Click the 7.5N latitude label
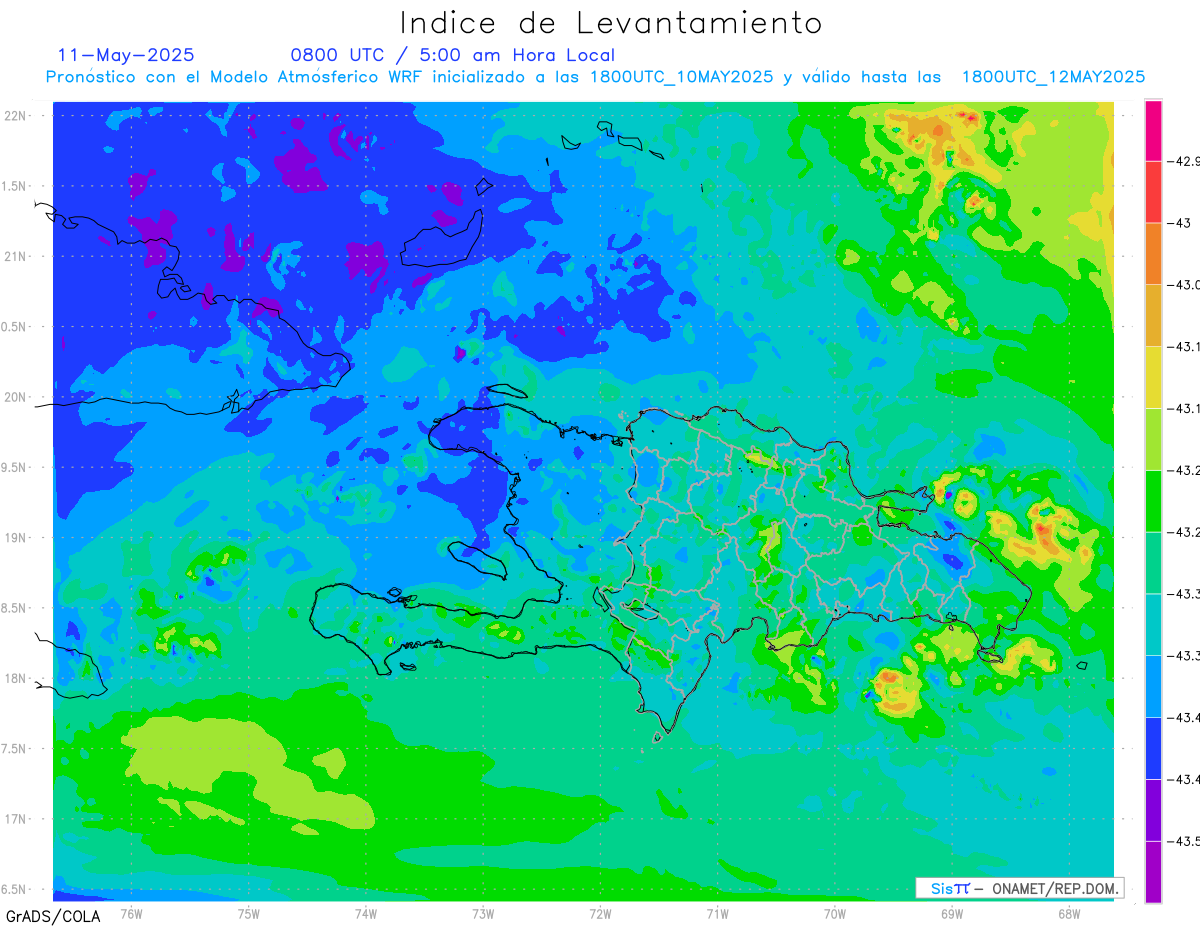 coord(14,748)
